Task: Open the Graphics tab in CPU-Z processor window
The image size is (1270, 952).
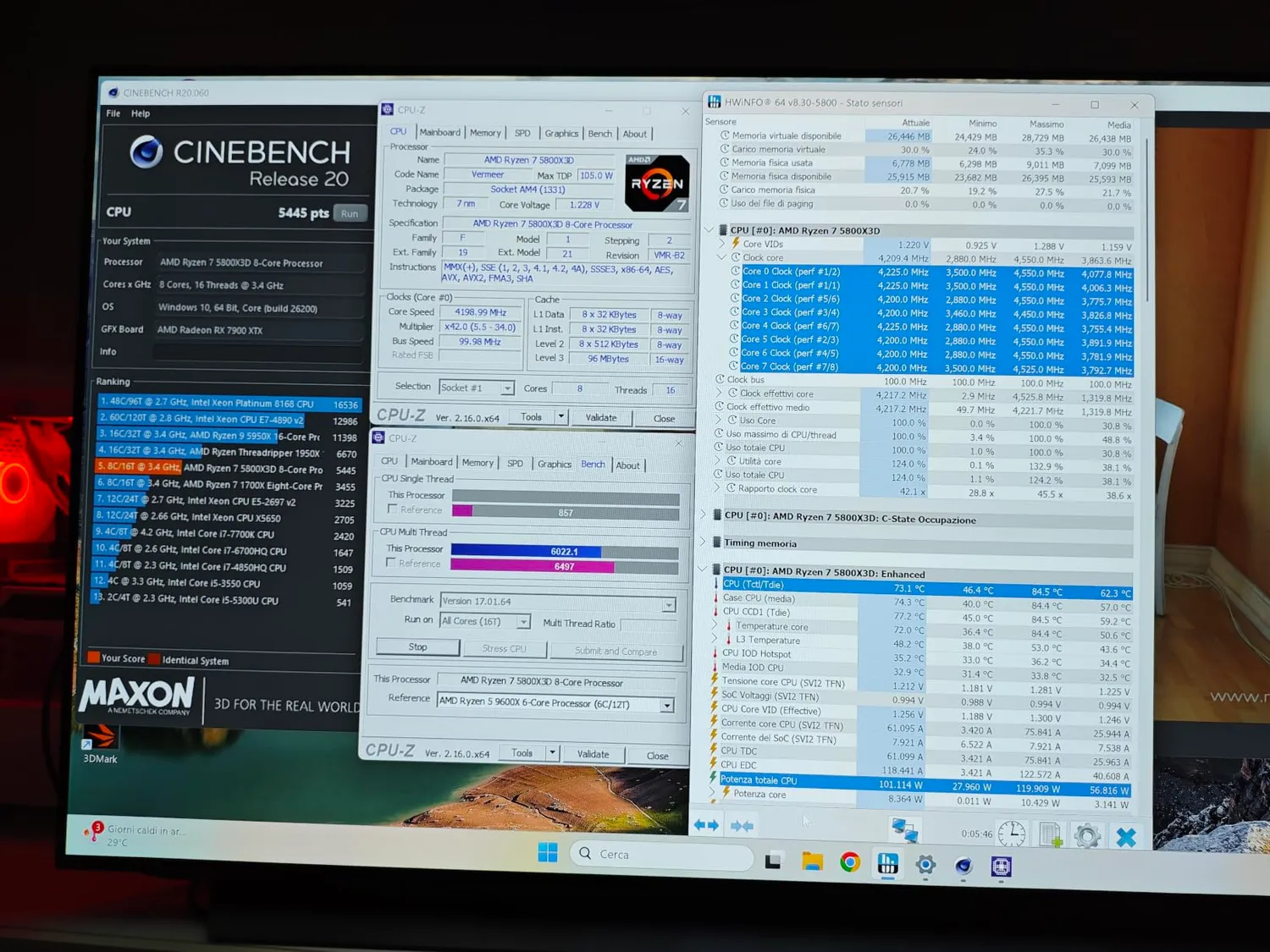Action: tap(561, 134)
